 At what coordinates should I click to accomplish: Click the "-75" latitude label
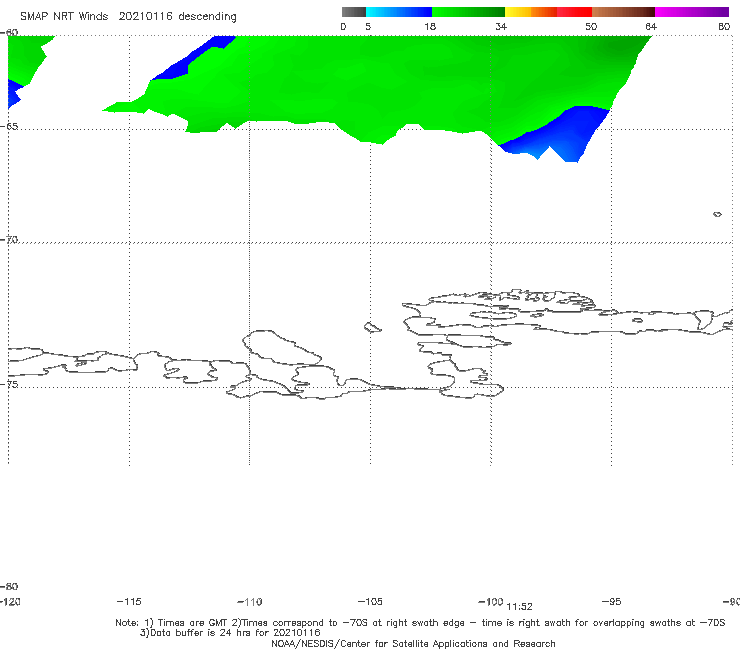(x=9, y=384)
